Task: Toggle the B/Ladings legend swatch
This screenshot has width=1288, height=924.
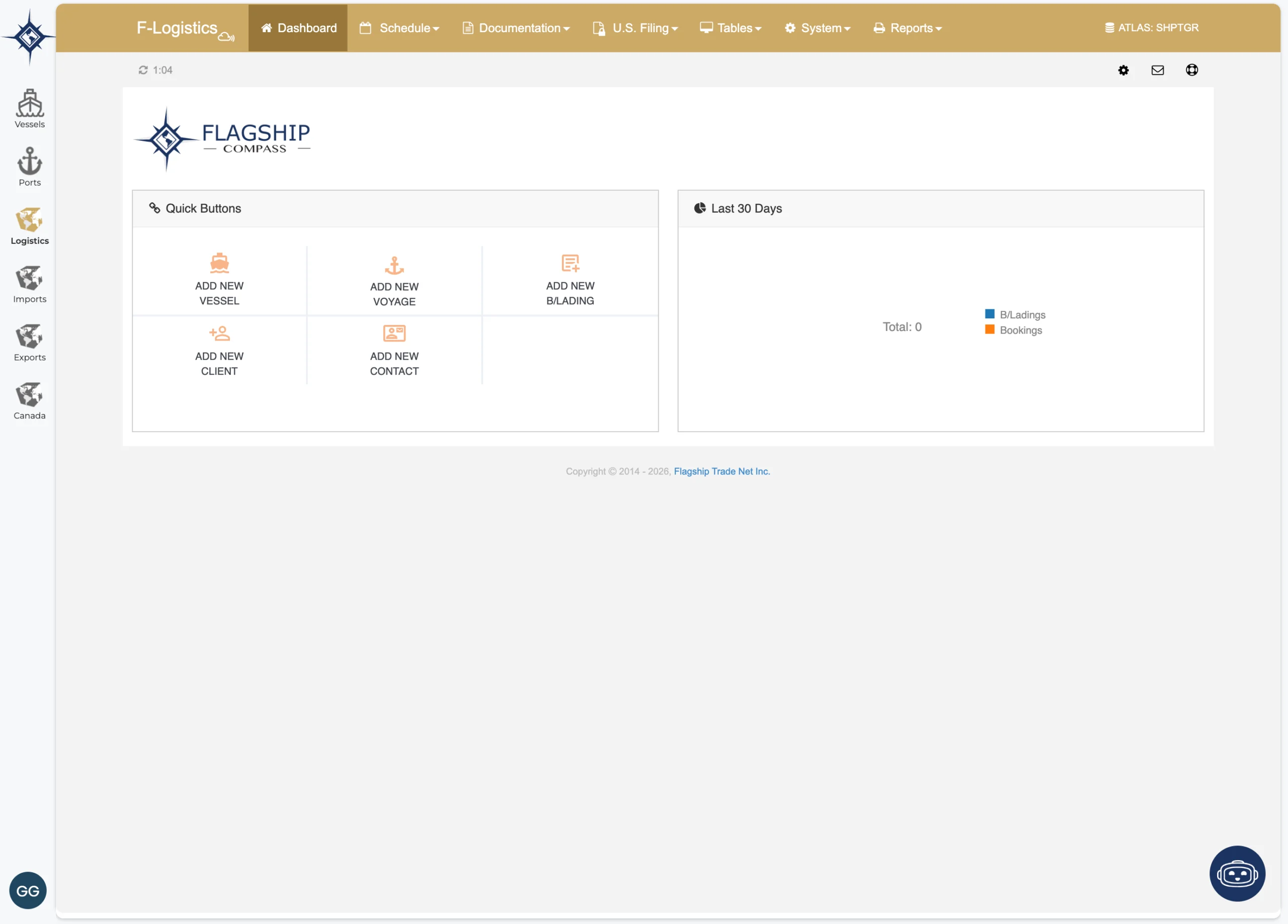Action: click(x=989, y=314)
